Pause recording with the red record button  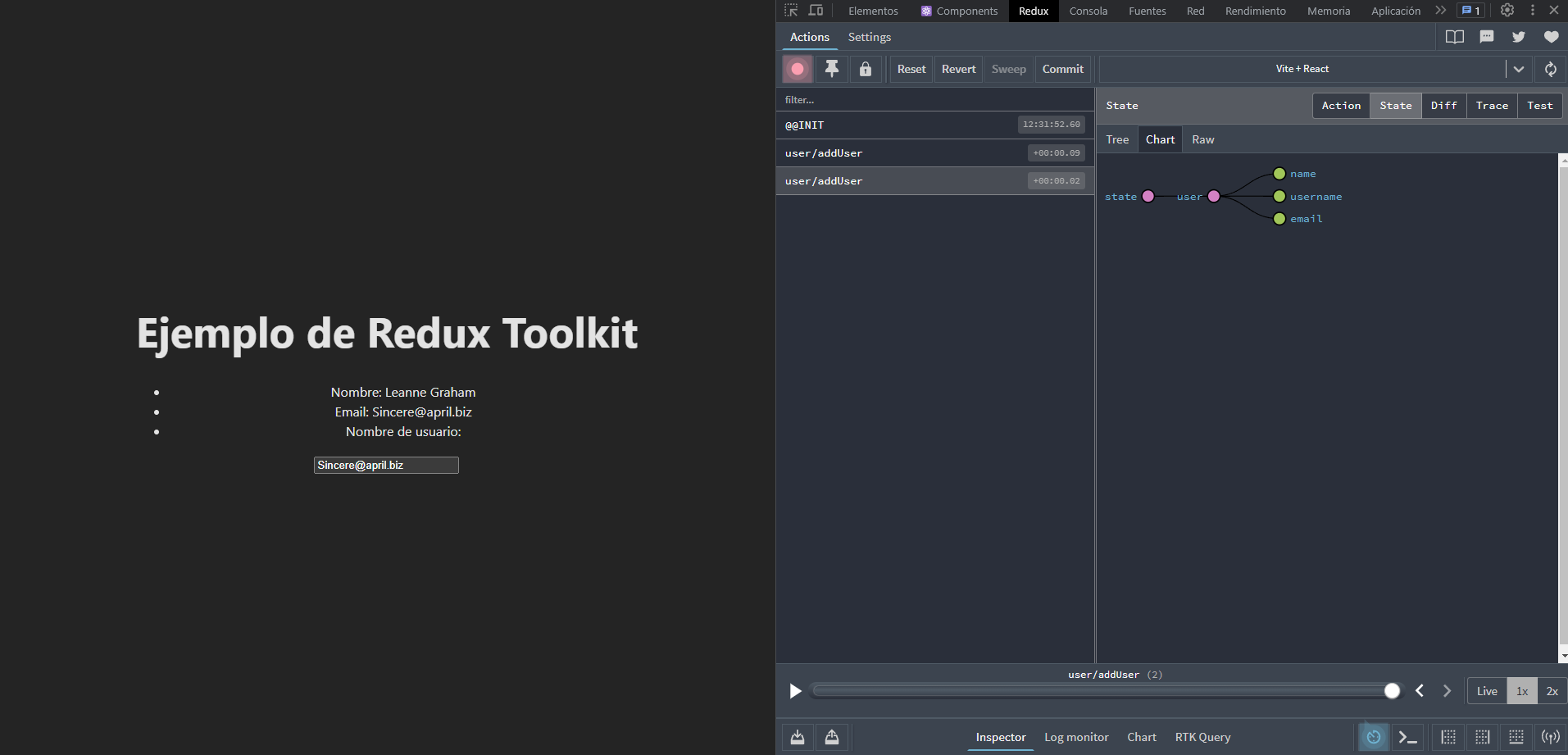[x=798, y=70]
